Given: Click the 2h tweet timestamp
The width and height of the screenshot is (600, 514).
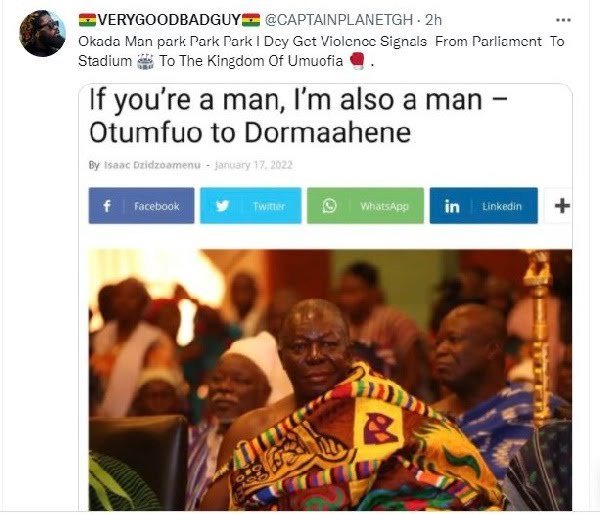Looking at the screenshot, I should (x=434, y=20).
